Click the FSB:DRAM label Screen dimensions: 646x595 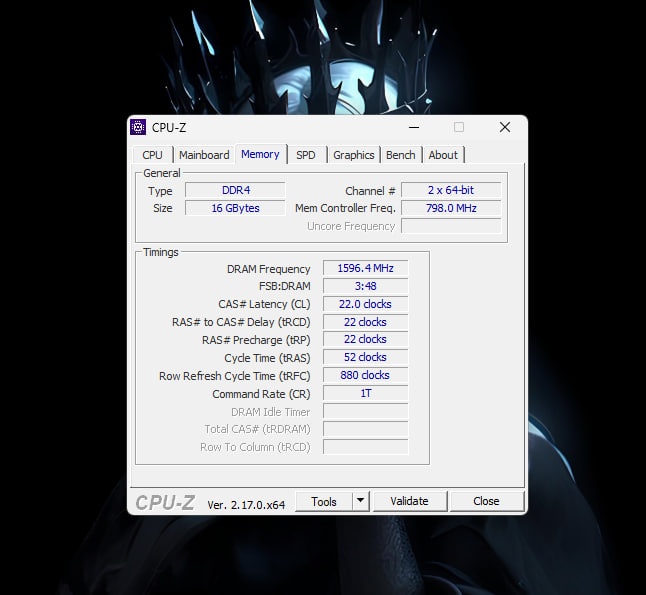284,286
